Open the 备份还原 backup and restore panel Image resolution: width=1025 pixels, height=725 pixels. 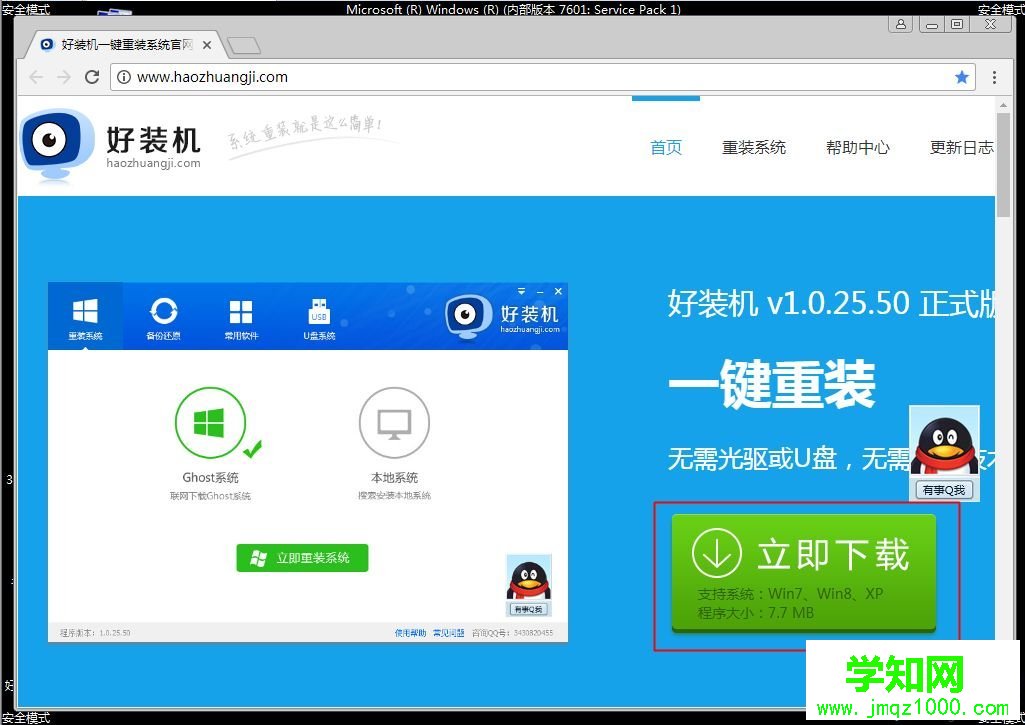point(163,315)
